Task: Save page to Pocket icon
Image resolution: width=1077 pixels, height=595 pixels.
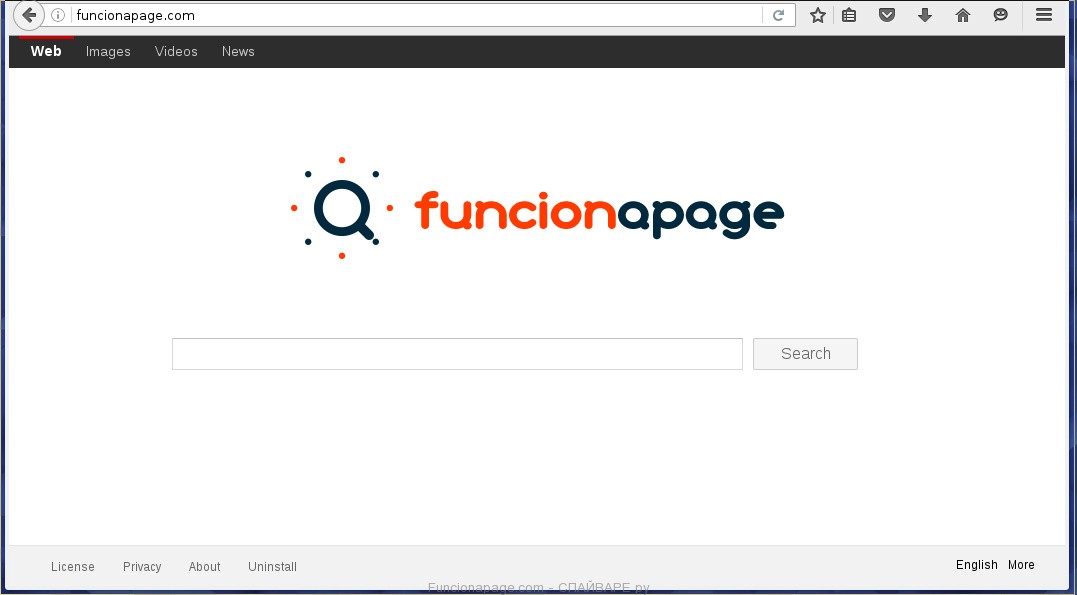Action: click(x=887, y=15)
